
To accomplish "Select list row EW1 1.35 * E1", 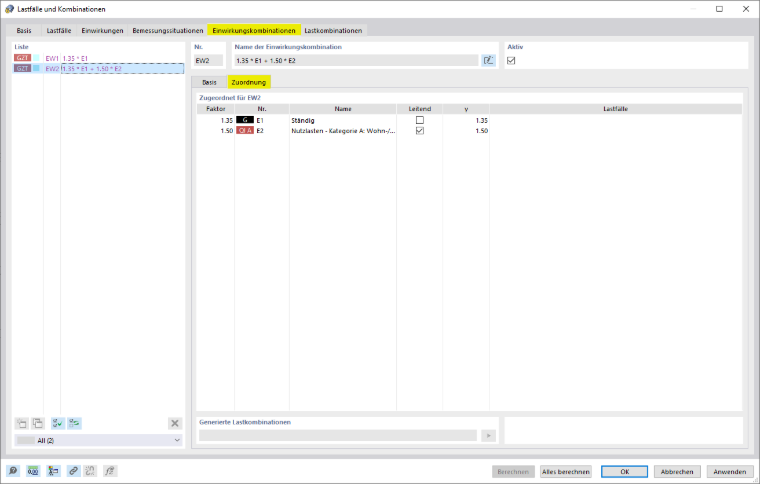I will [98, 58].
